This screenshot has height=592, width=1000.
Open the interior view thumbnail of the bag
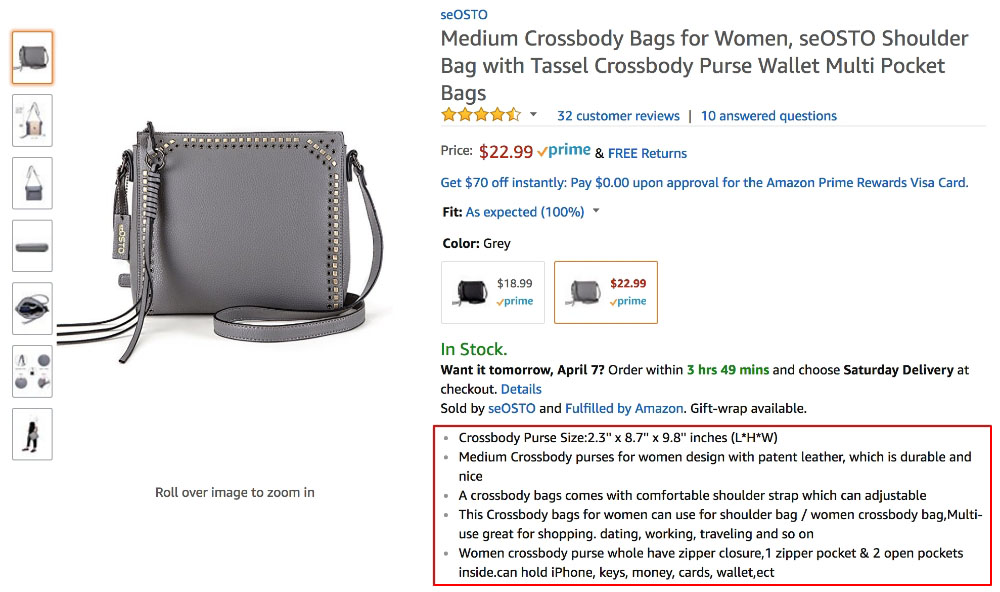[x=31, y=308]
